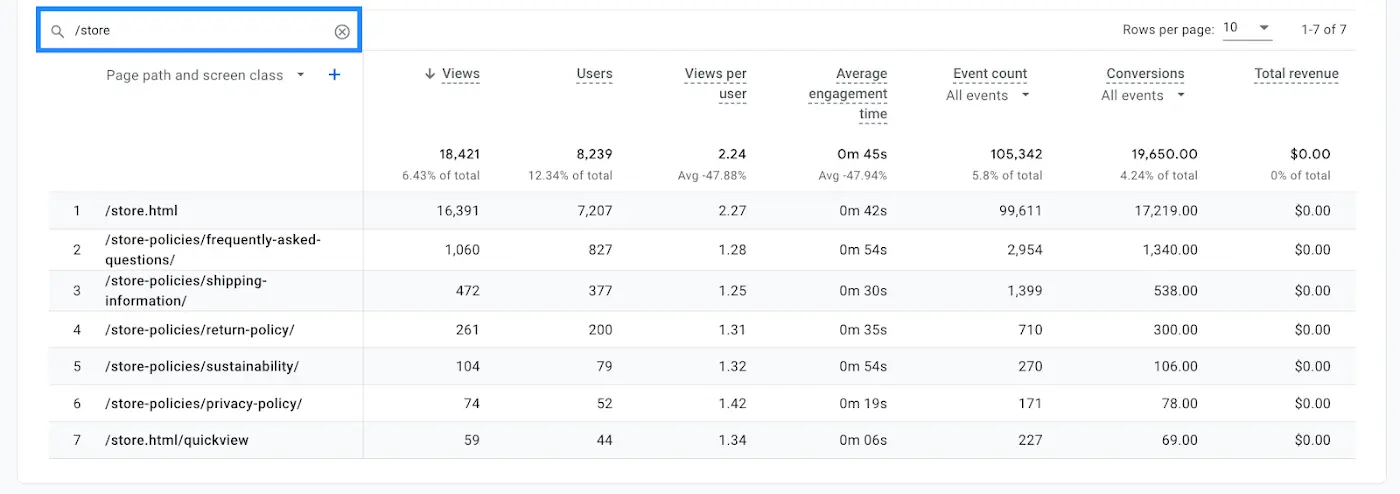Sort by Average engagement time column
Viewport: 1400px width, 494px height.
[x=848, y=93]
